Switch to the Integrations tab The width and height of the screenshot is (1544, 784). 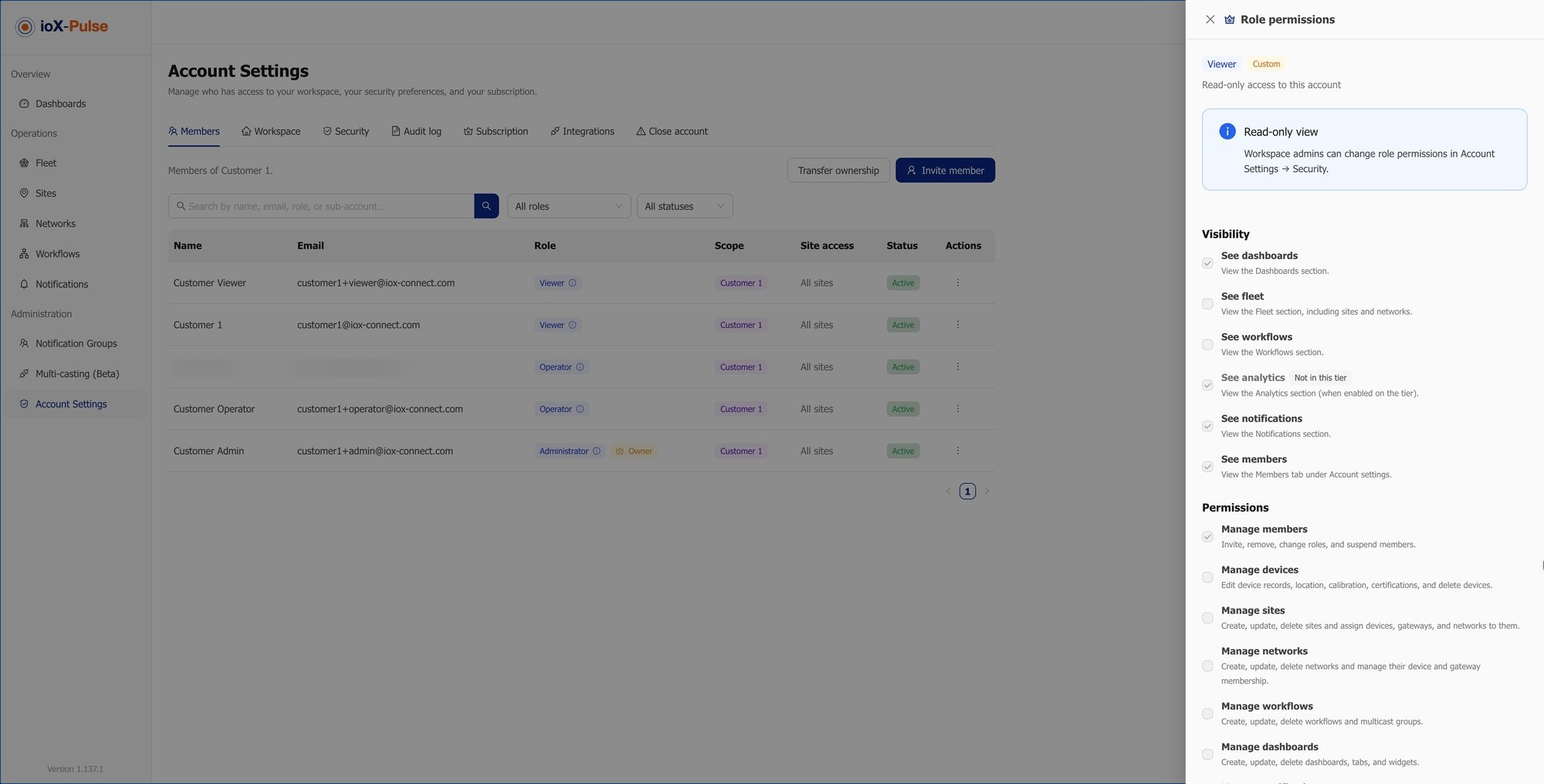(x=582, y=131)
